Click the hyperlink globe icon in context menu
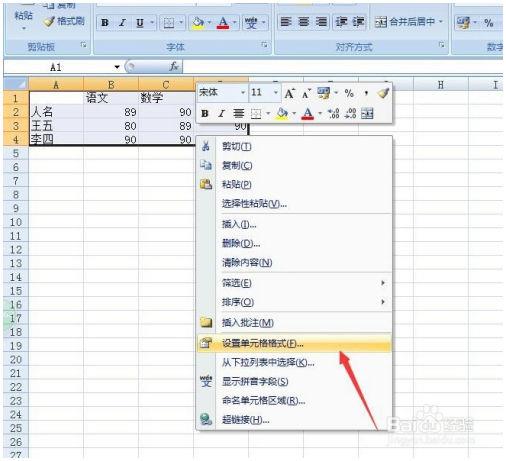Viewport: 506px width, 461px height. click(x=206, y=419)
